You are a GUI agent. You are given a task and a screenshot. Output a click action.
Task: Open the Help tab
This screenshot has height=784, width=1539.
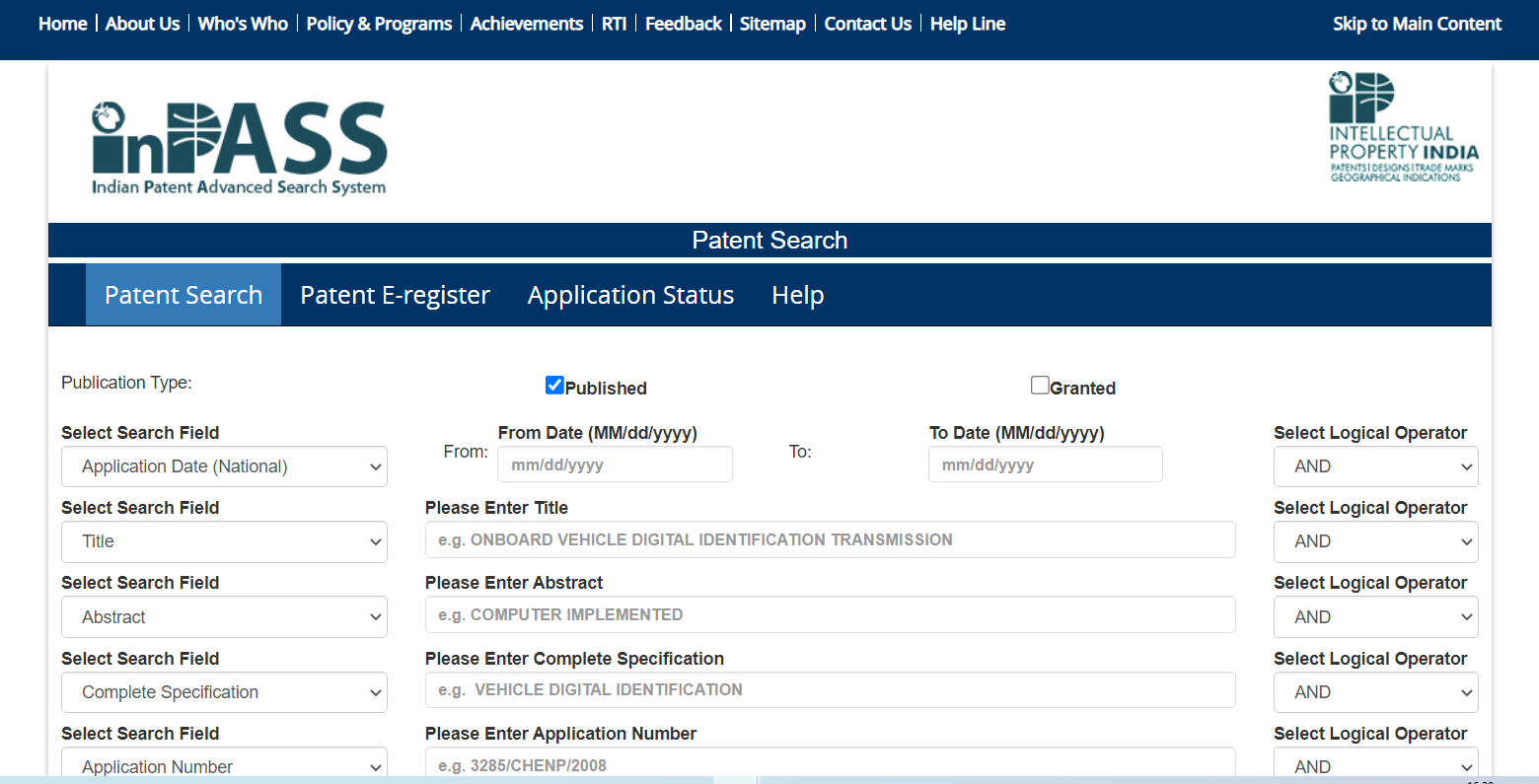[797, 295]
